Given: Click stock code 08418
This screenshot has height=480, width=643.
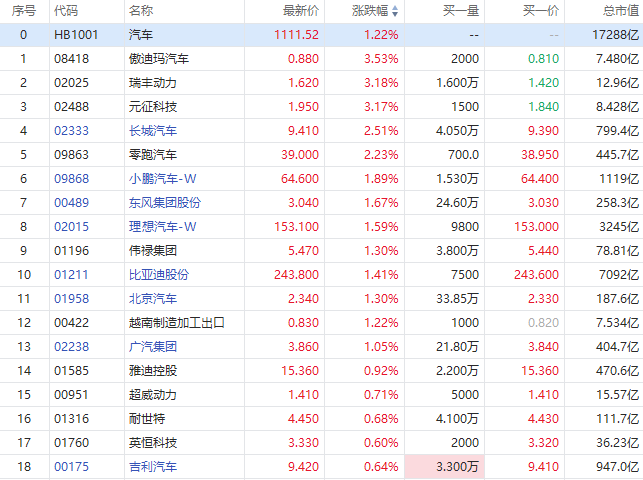Looking at the screenshot, I should click(x=71, y=59).
